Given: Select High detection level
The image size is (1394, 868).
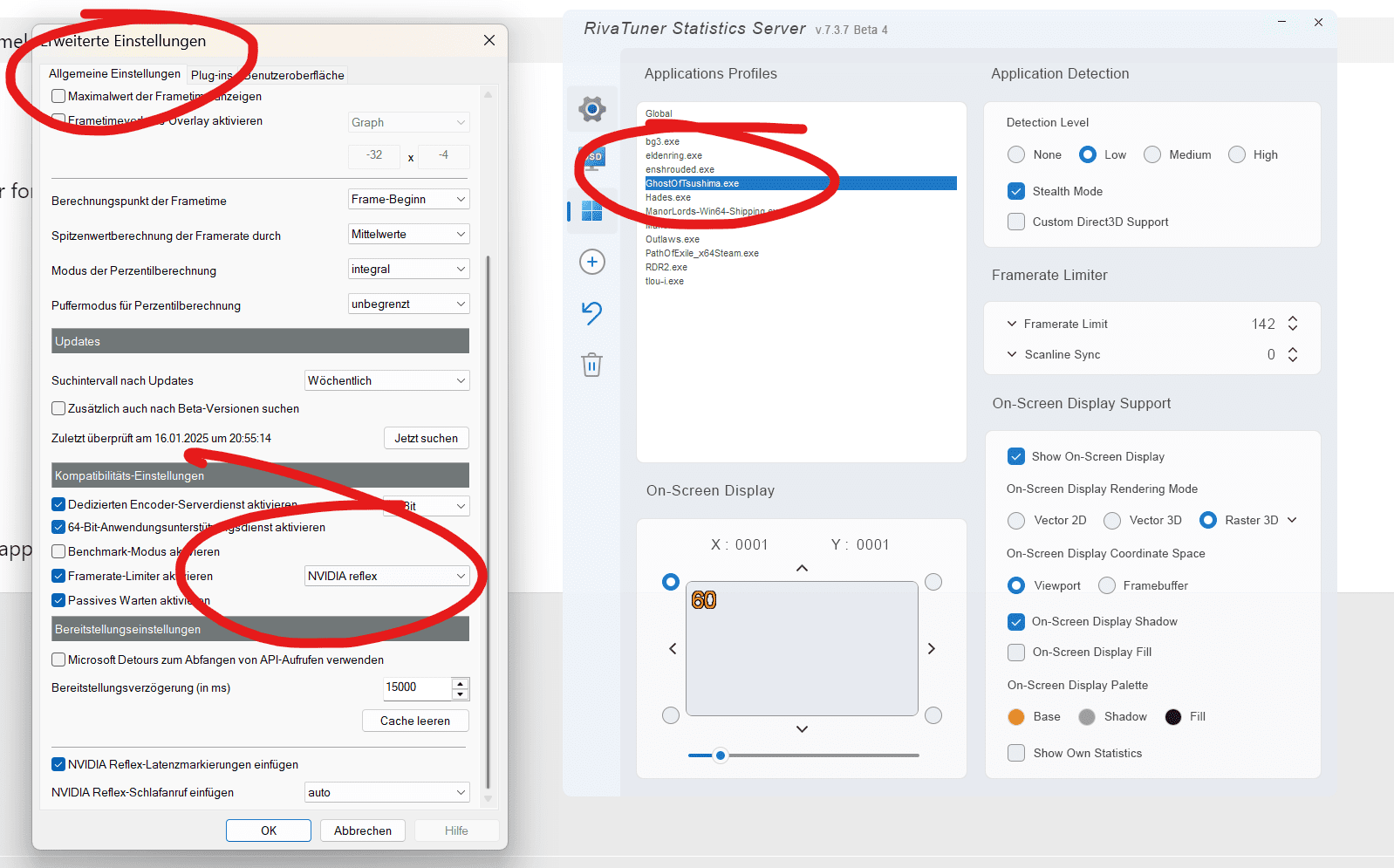Looking at the screenshot, I should (1237, 154).
